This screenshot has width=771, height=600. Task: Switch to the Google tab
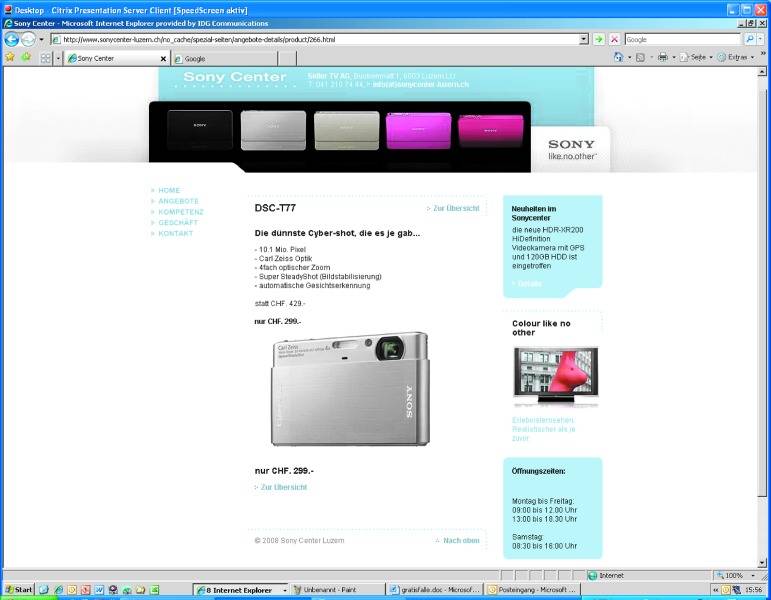click(x=224, y=59)
